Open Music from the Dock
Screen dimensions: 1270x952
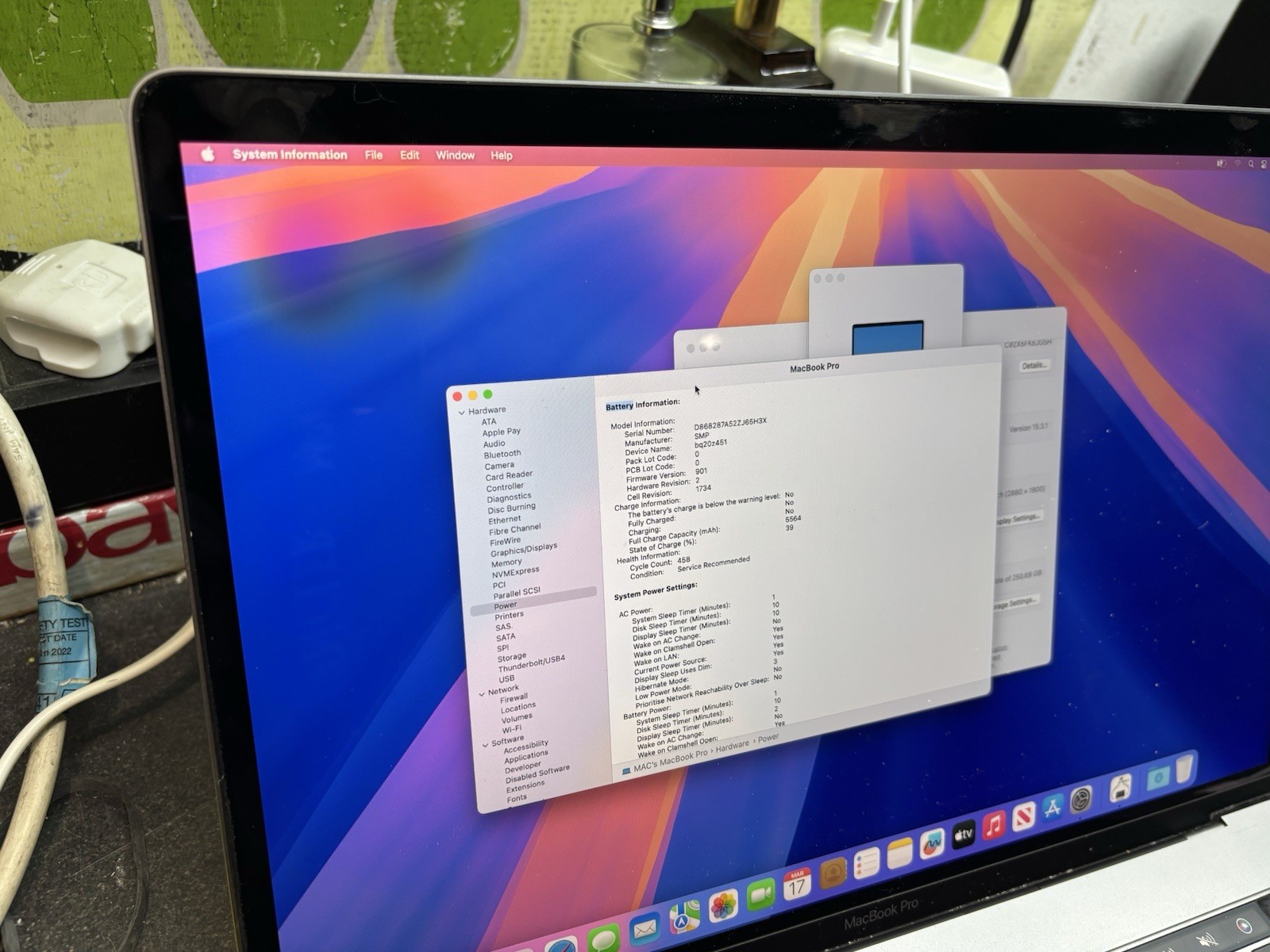click(x=994, y=826)
